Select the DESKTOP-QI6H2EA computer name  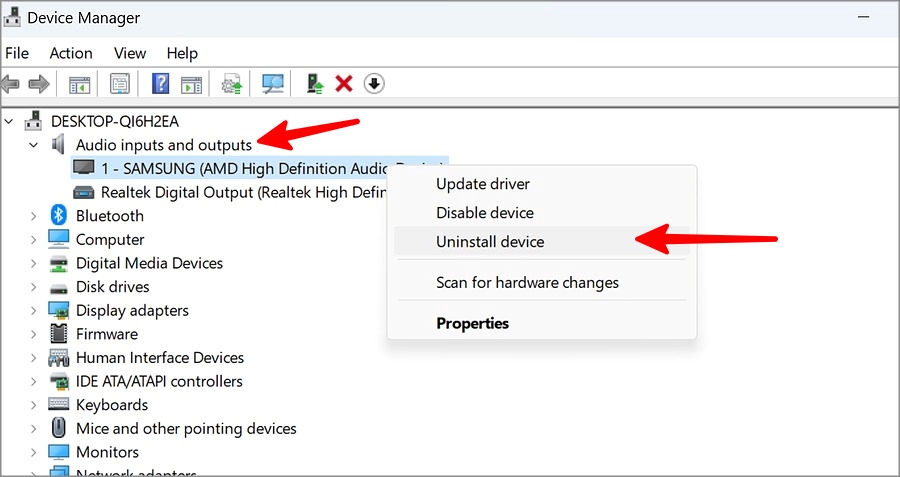click(x=115, y=121)
